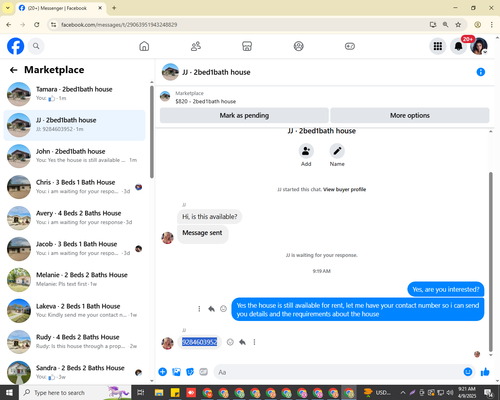Open John - 2bed1bath house conversation
The height and width of the screenshot is (400, 500).
pos(74,156)
